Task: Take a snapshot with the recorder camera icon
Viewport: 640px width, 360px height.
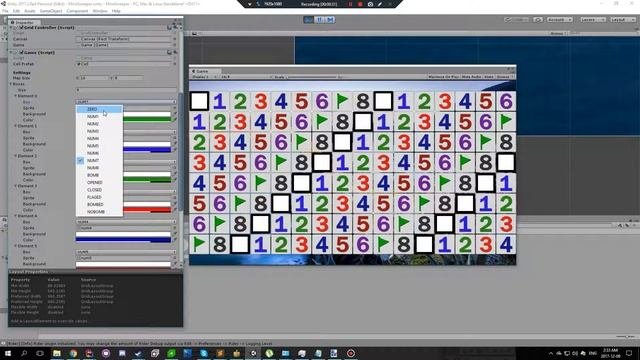Action: point(370,4)
